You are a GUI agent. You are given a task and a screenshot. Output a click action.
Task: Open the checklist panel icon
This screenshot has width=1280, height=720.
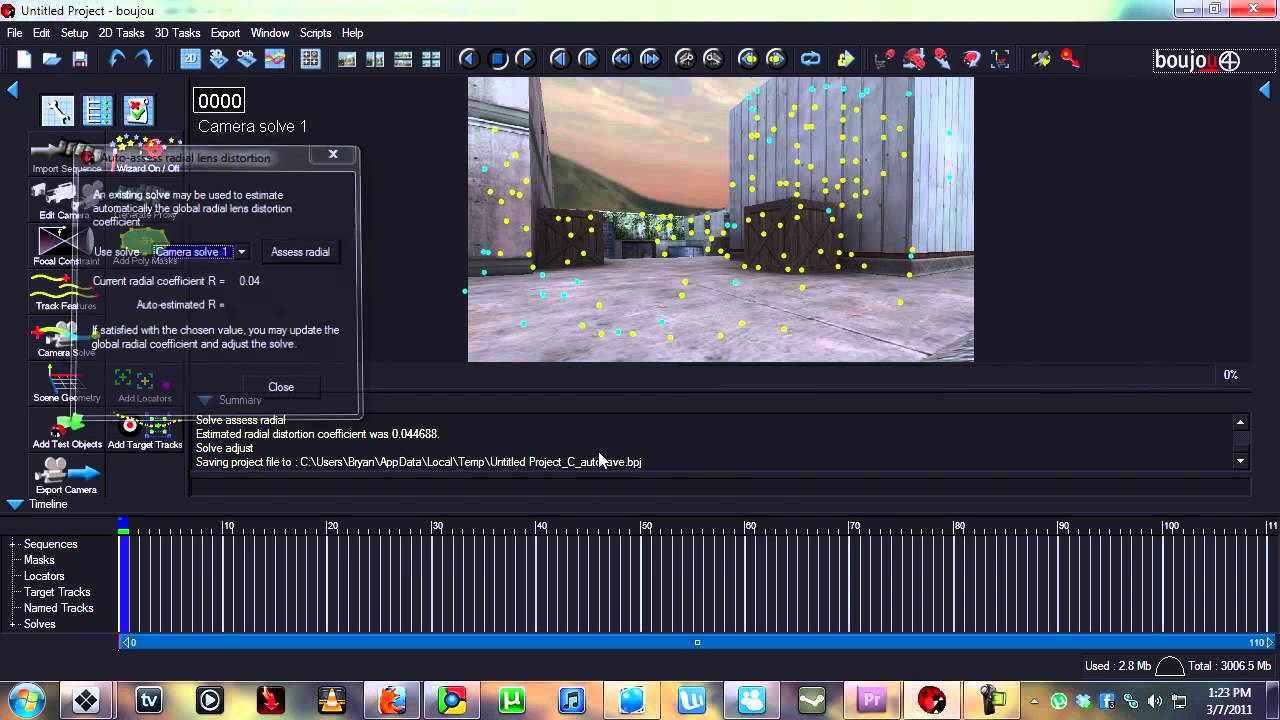[138, 110]
